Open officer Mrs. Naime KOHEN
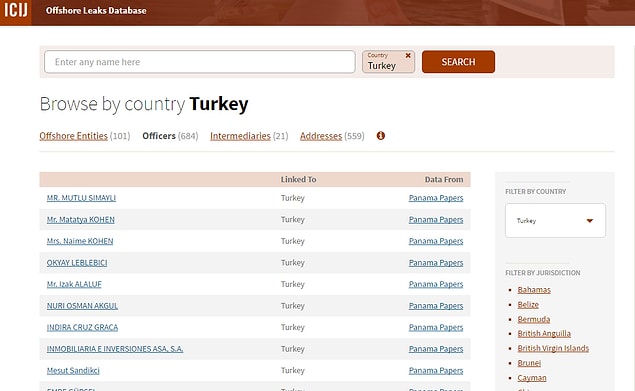This screenshot has width=635, height=391. coord(80,241)
